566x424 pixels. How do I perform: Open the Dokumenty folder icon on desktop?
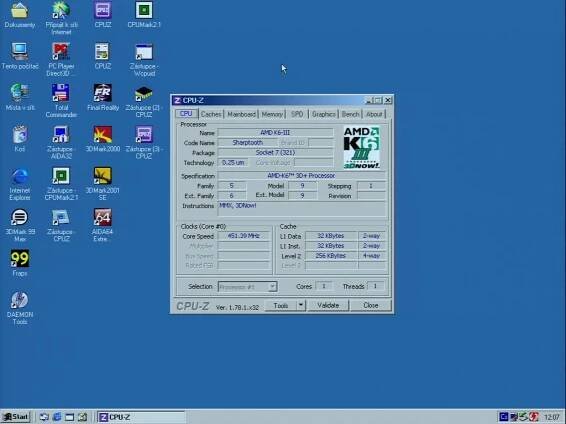[x=19, y=11]
